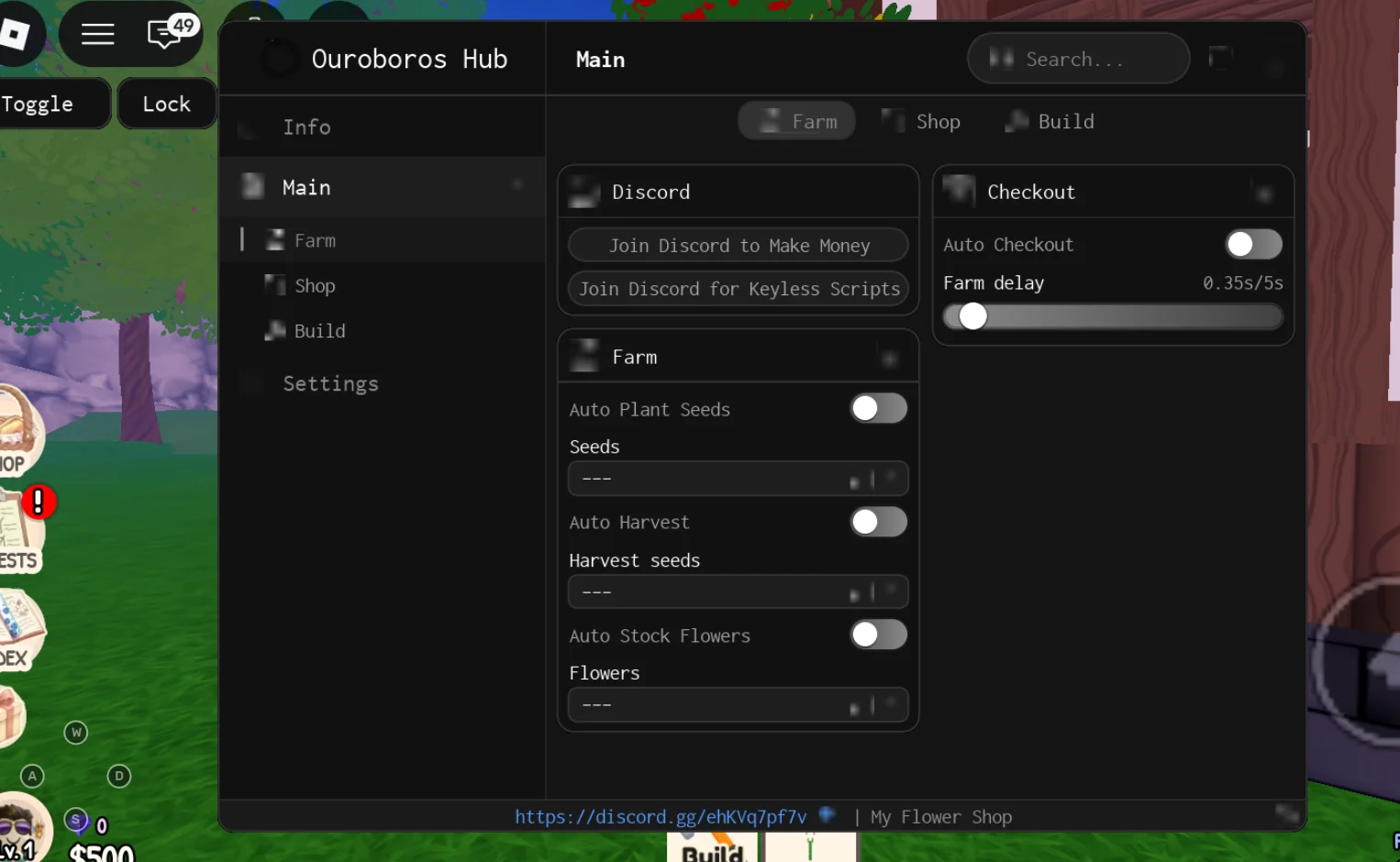
Task: Enable Auto Plant Seeds toggle
Action: 878,408
